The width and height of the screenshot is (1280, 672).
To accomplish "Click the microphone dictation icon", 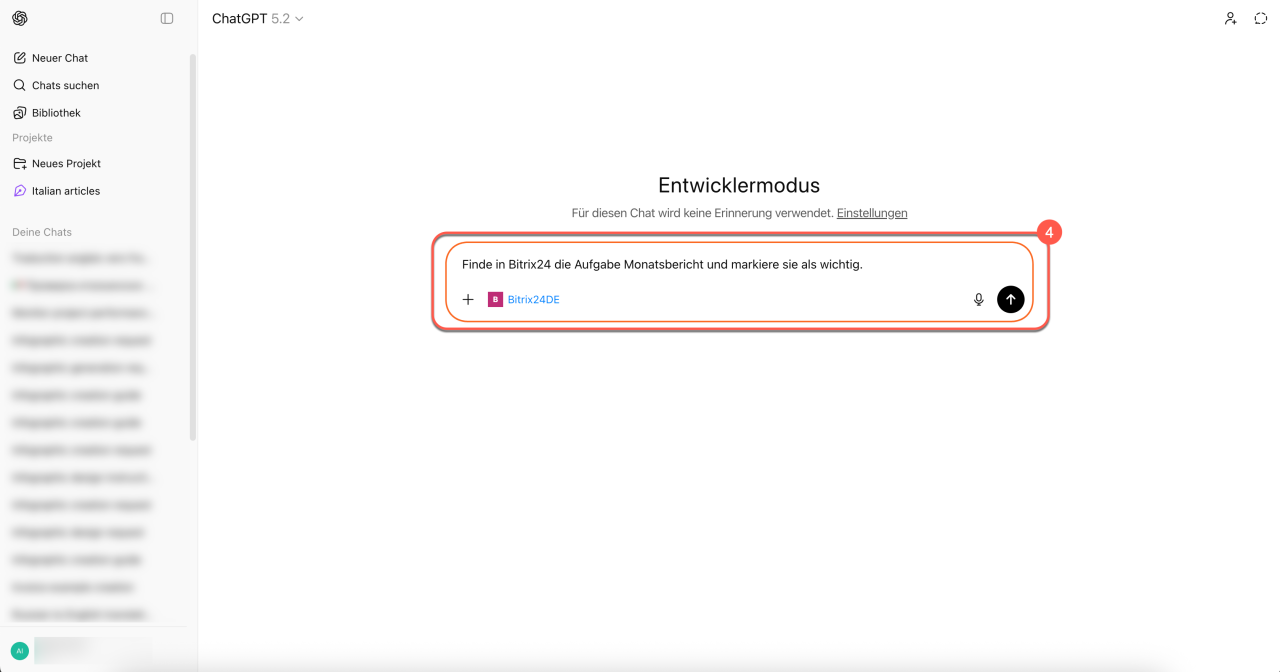I will 979,299.
